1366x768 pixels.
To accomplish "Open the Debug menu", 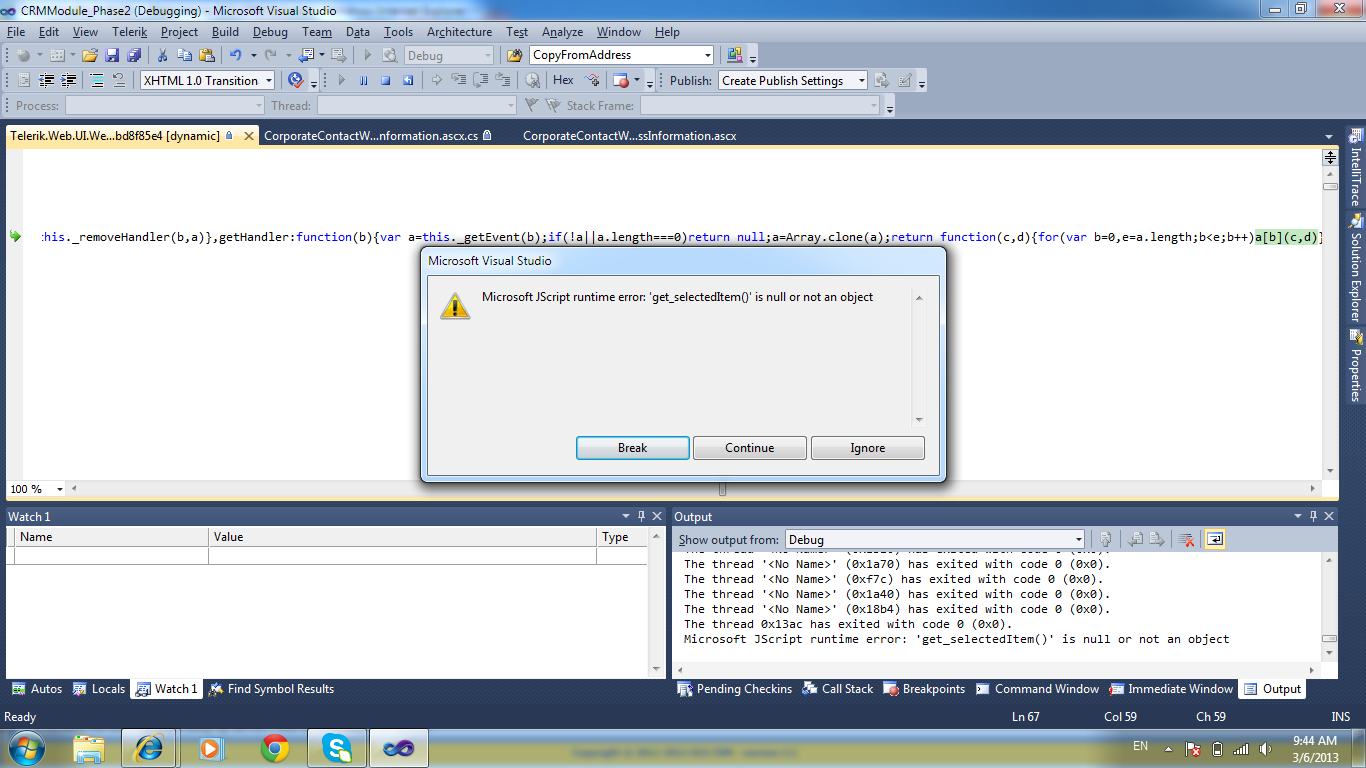I will (x=270, y=32).
